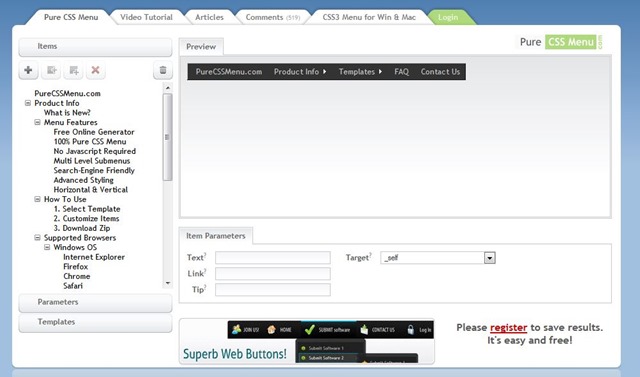Screen dimensions: 640x377
Task: Click the tree scrollbar up arrow
Action: pos(167,88)
